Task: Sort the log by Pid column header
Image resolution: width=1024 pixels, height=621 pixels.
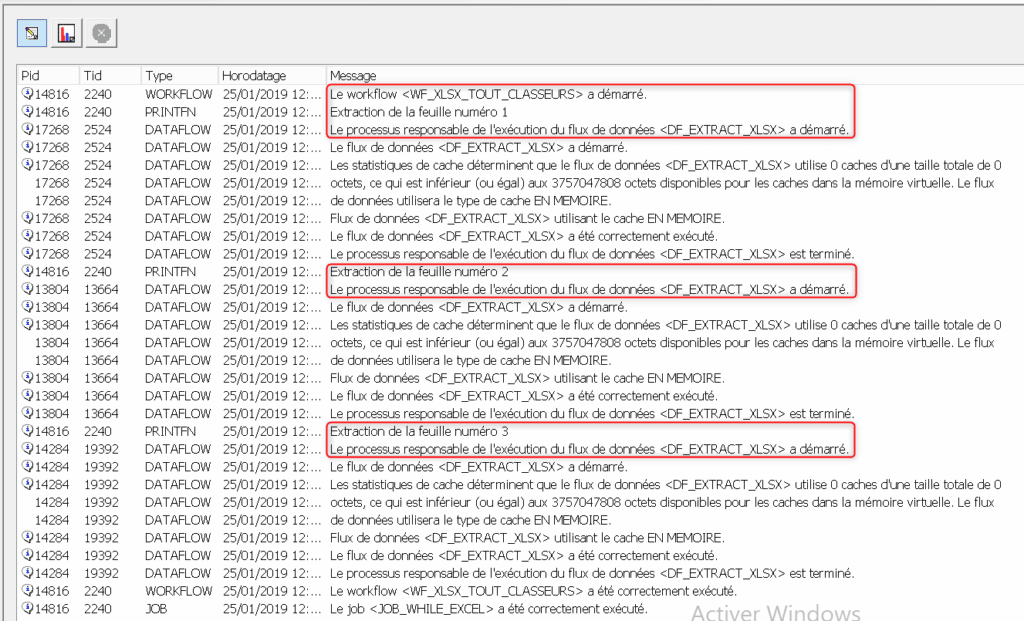Action: (48, 75)
